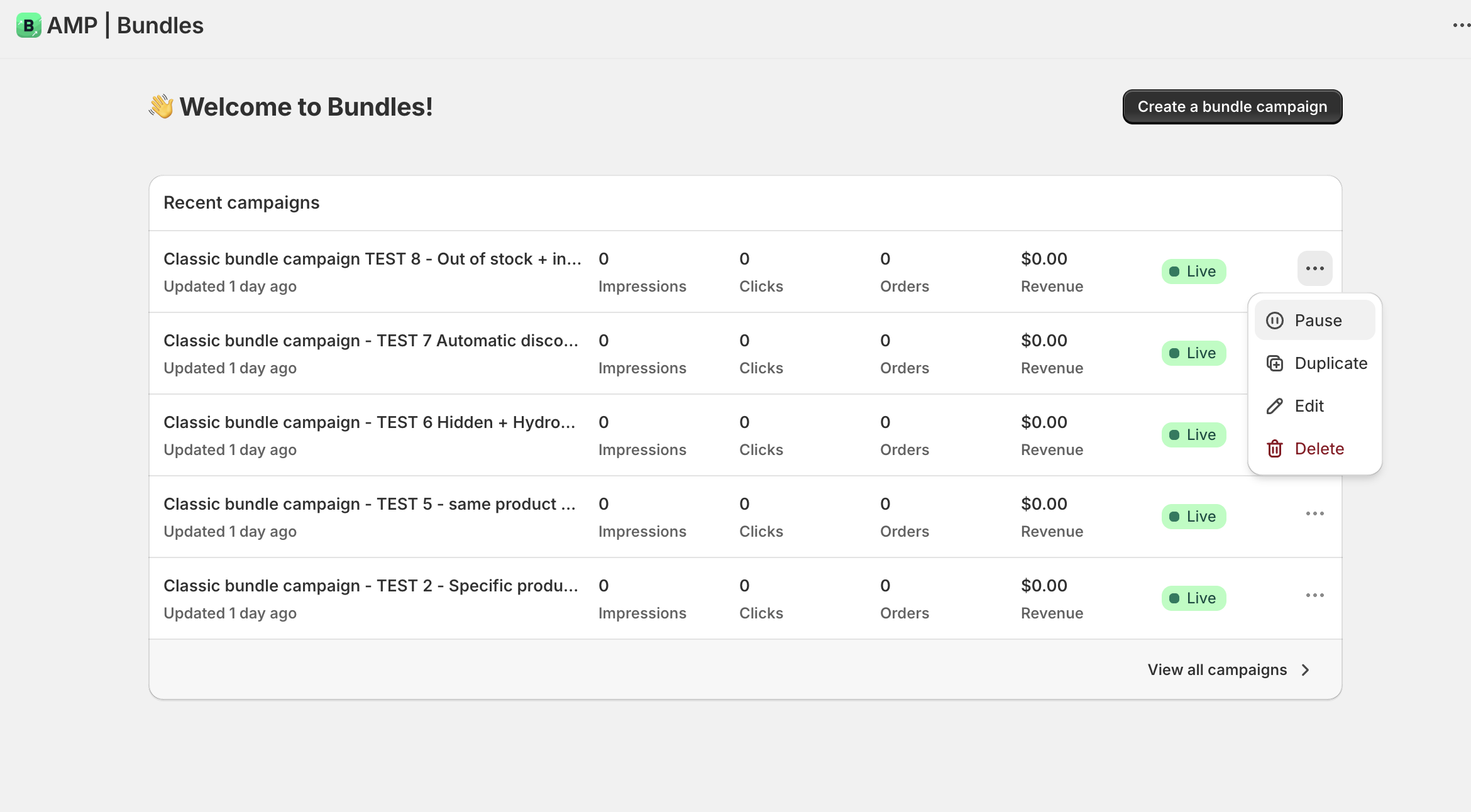Click Create a bundle campaign button
The height and width of the screenshot is (812, 1471).
click(1232, 107)
